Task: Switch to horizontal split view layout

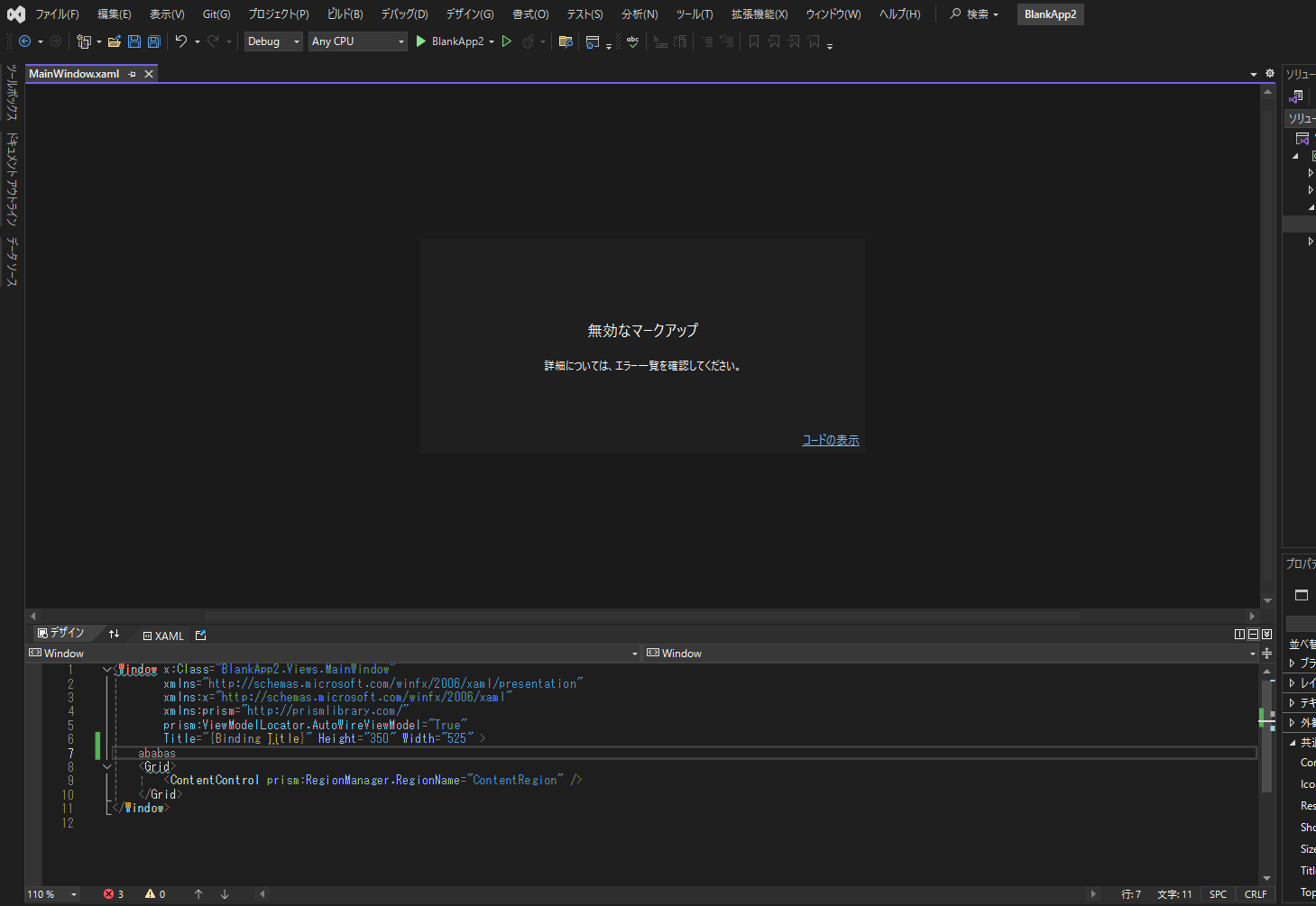Action: (x=1253, y=635)
